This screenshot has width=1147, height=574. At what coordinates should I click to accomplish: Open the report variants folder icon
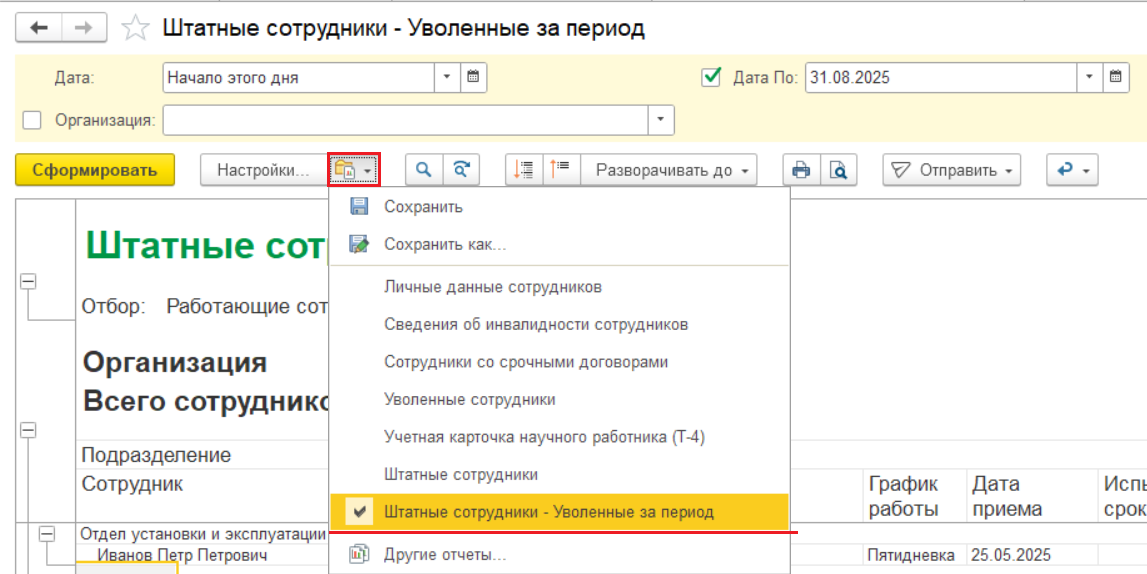[x=354, y=170]
